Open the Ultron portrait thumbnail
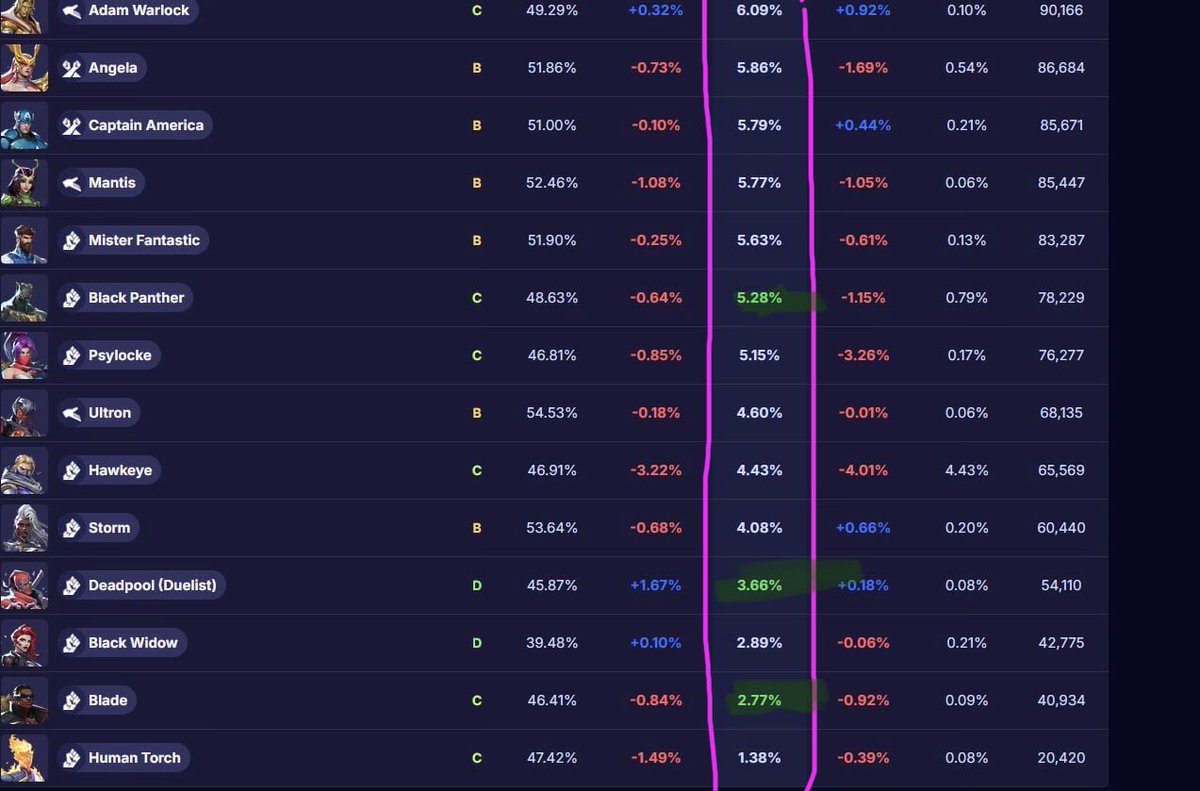The image size is (1200, 791). click(x=24, y=413)
